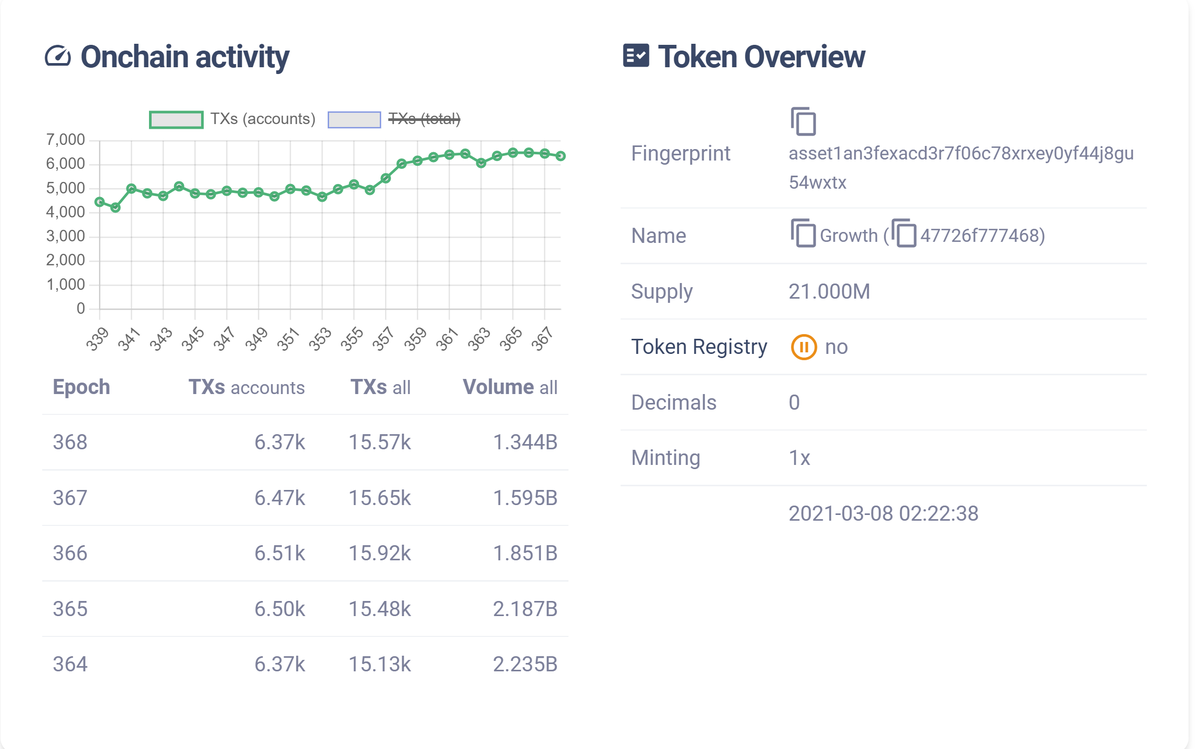Click the chart data point at epoch 357
The width and height of the screenshot is (1200, 749).
tap(386, 178)
